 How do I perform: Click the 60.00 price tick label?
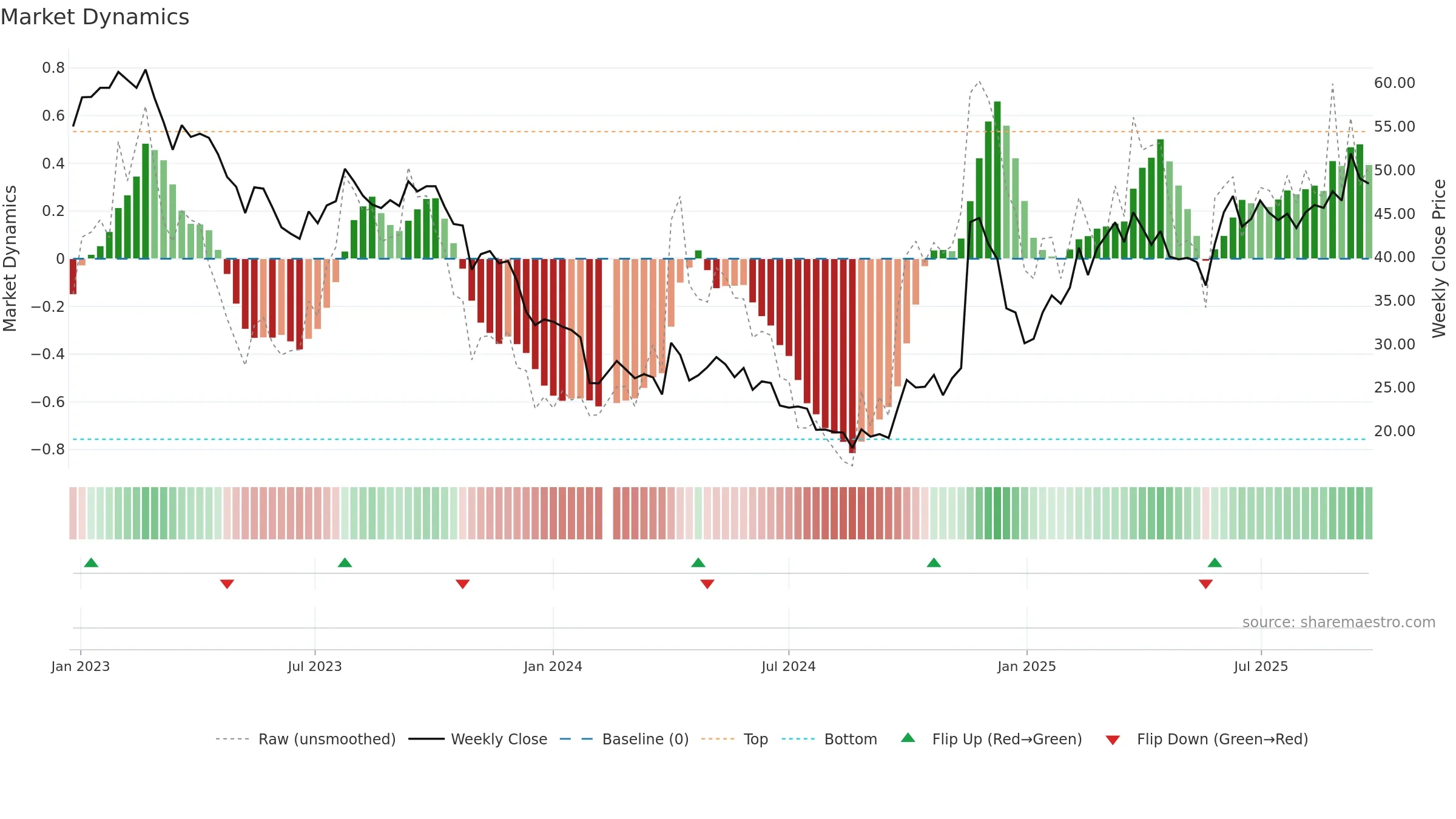point(1395,83)
